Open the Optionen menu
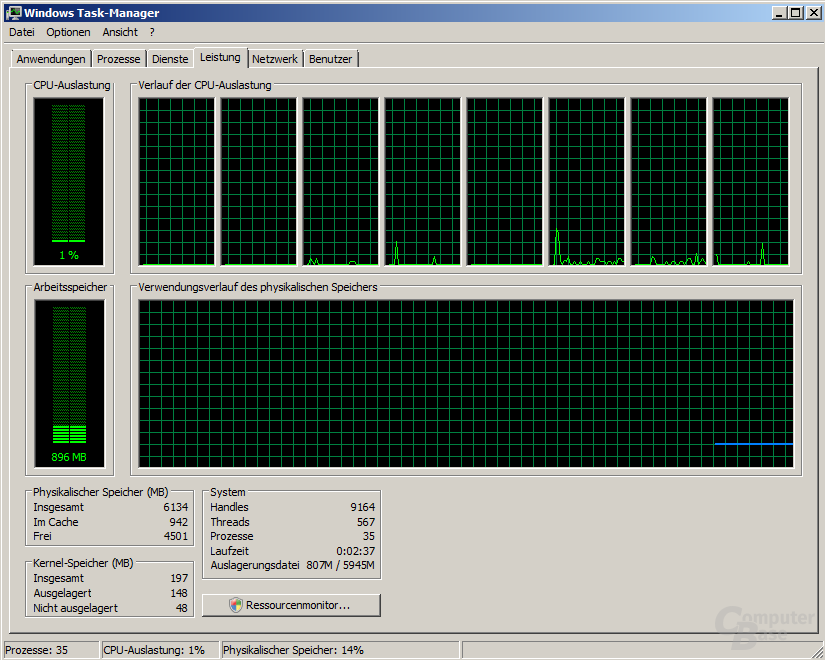 68,32
